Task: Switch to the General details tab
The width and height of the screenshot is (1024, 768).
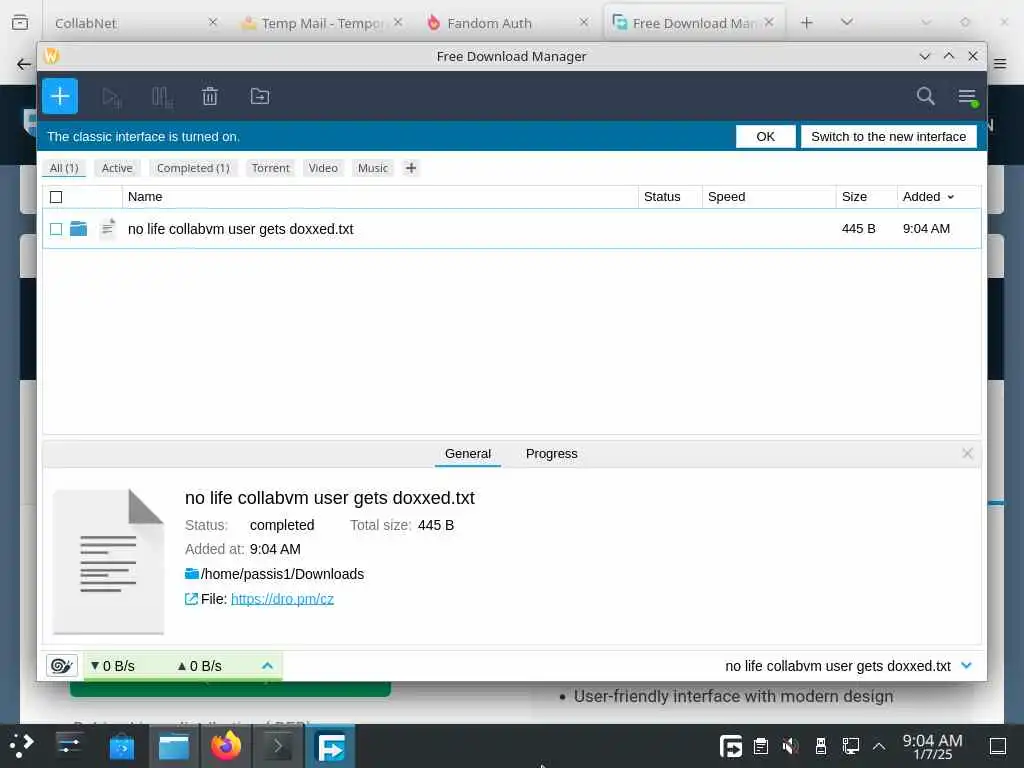Action: point(468,453)
